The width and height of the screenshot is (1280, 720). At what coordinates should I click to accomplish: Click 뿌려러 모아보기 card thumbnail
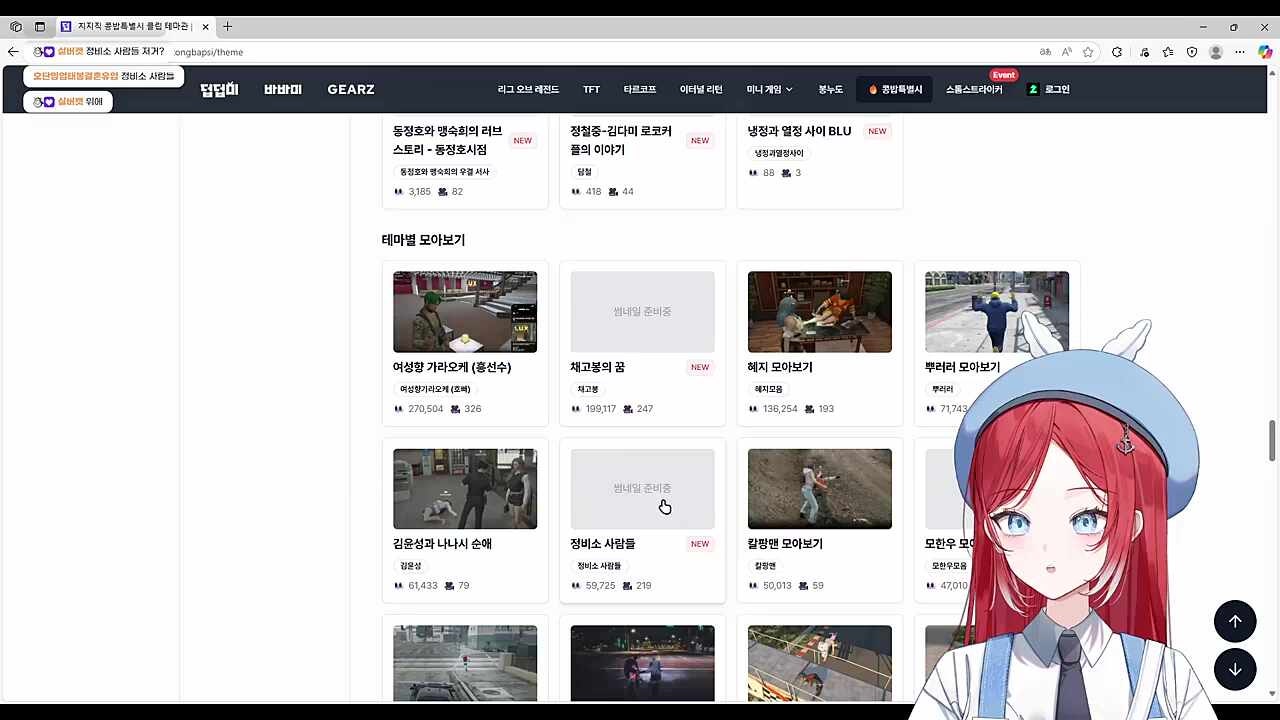click(x=997, y=311)
